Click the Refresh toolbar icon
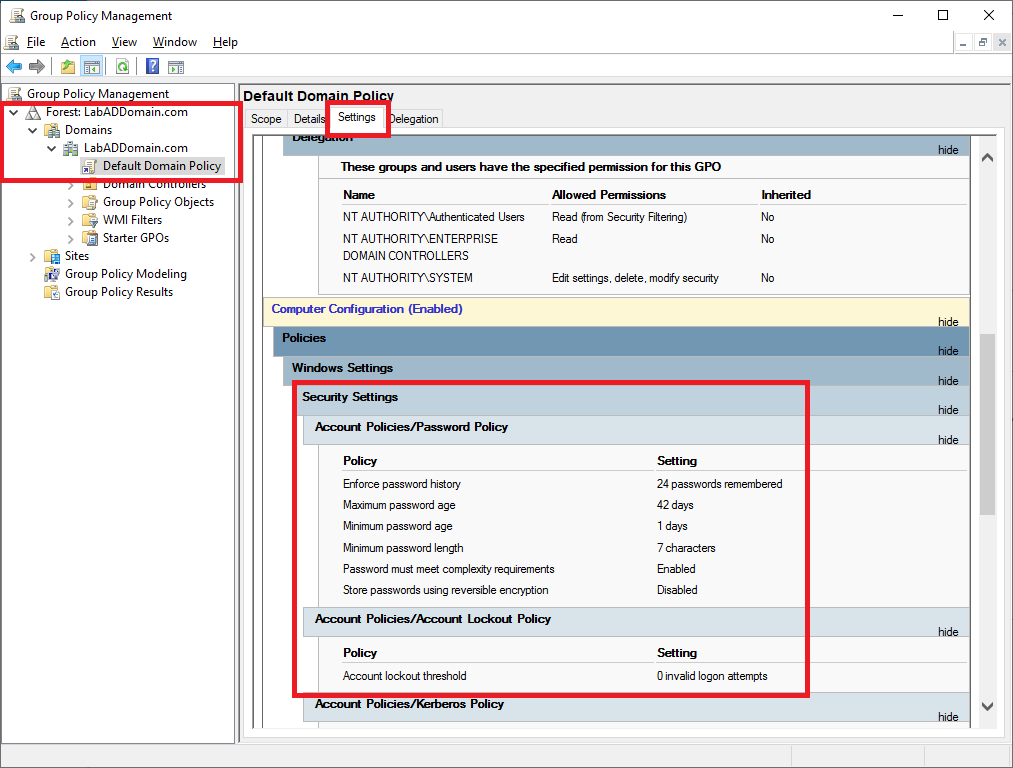 coord(122,67)
